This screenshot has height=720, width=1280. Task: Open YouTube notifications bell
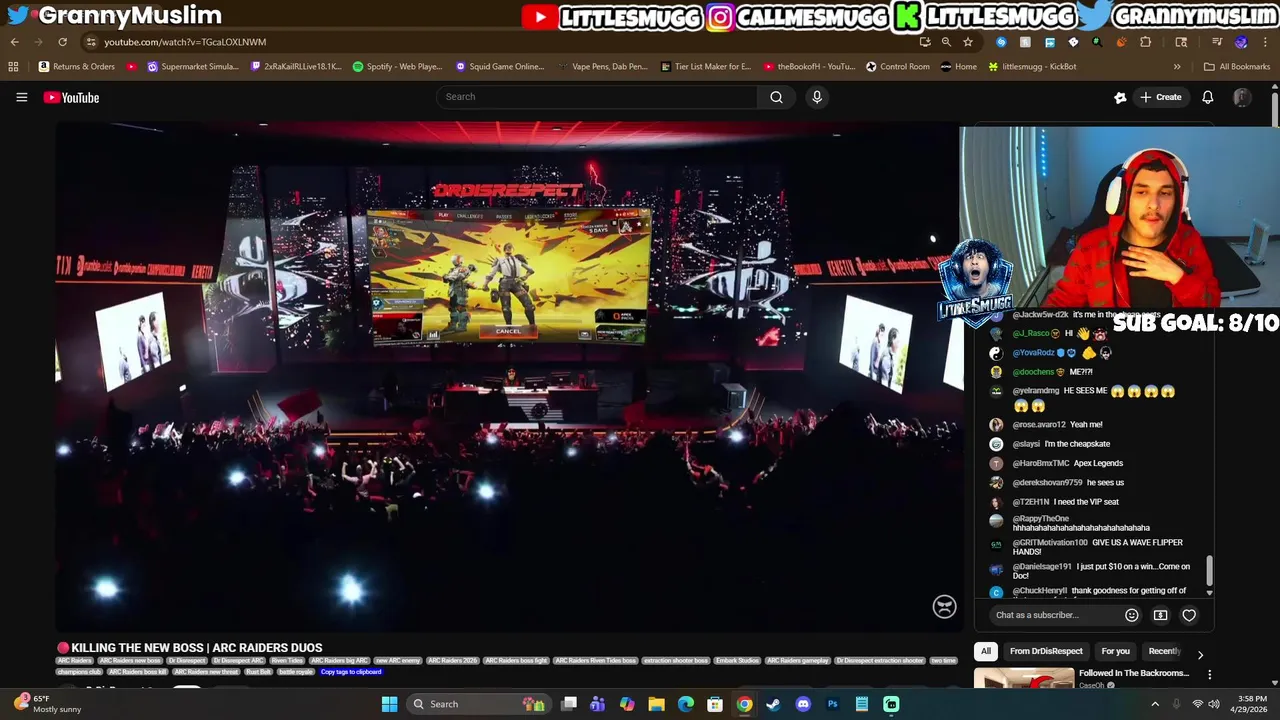pyautogui.click(x=1207, y=97)
